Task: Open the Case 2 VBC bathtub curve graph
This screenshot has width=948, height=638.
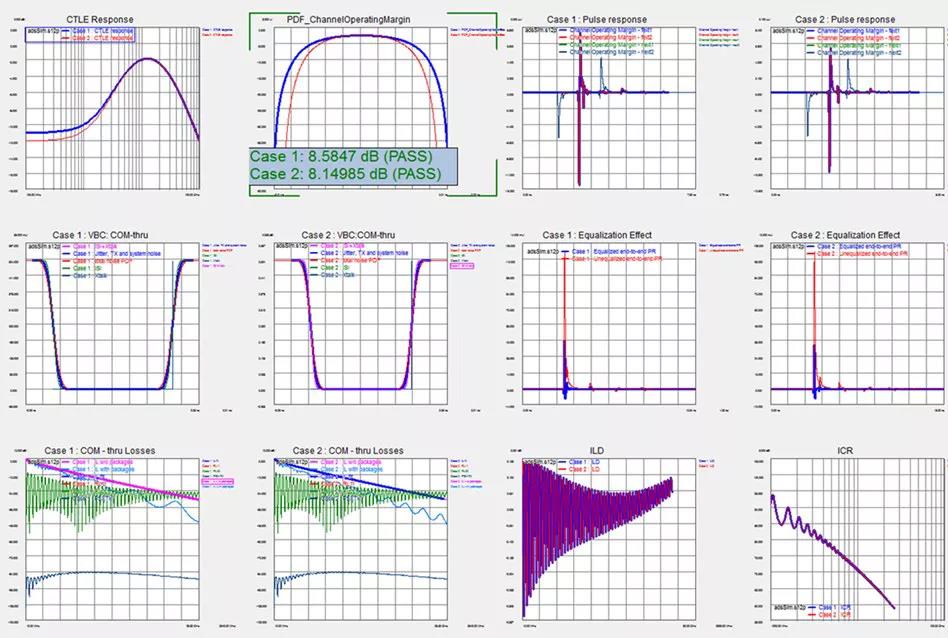Action: (361, 324)
